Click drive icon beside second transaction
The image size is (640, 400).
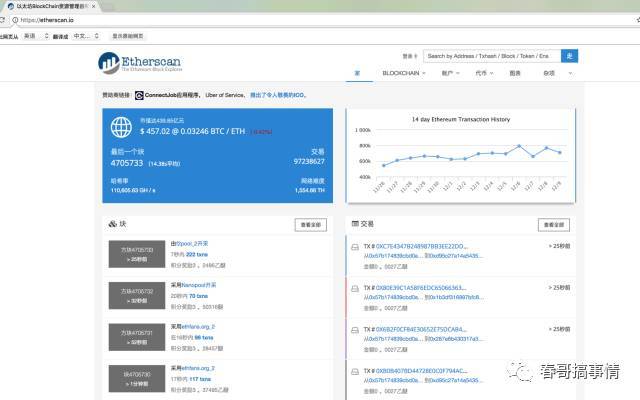click(x=355, y=289)
